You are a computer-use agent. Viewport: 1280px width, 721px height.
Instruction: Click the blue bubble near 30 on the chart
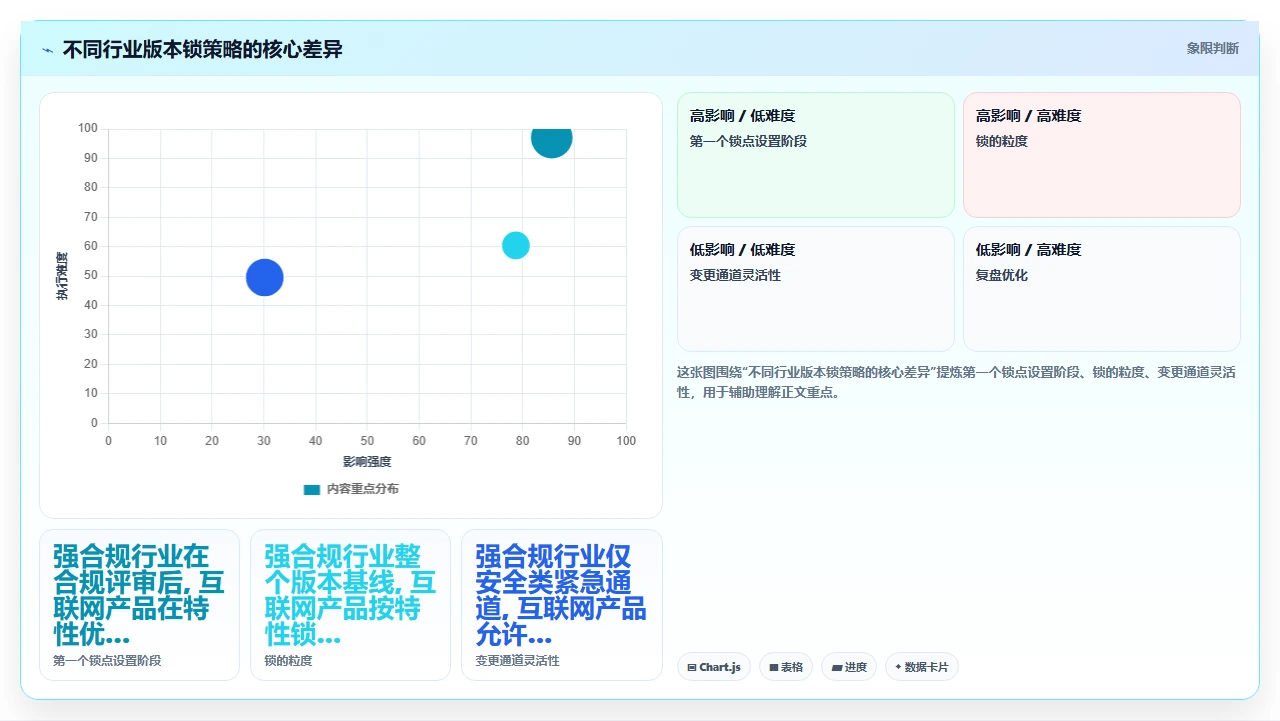click(264, 277)
